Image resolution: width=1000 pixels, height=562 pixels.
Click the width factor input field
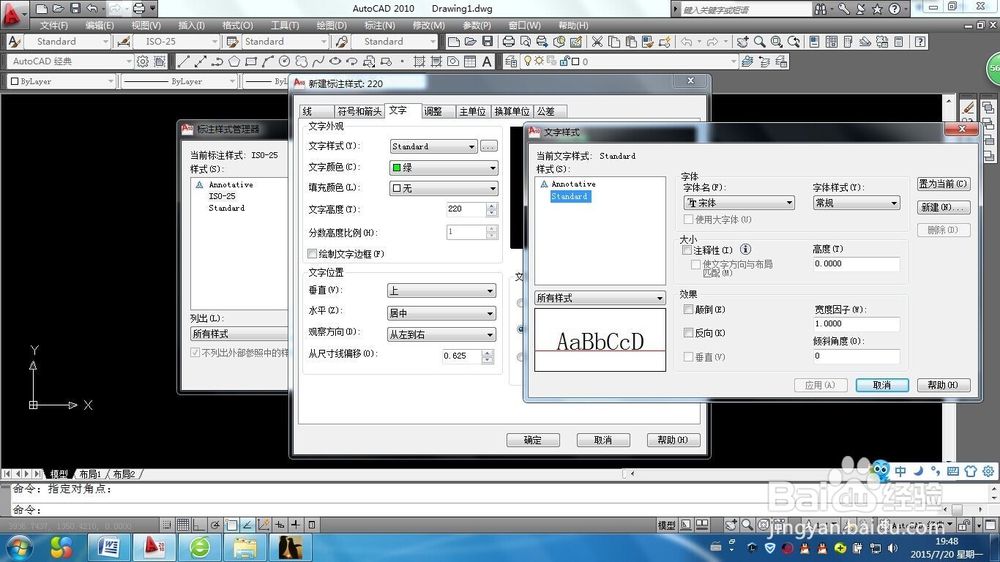click(x=856, y=324)
